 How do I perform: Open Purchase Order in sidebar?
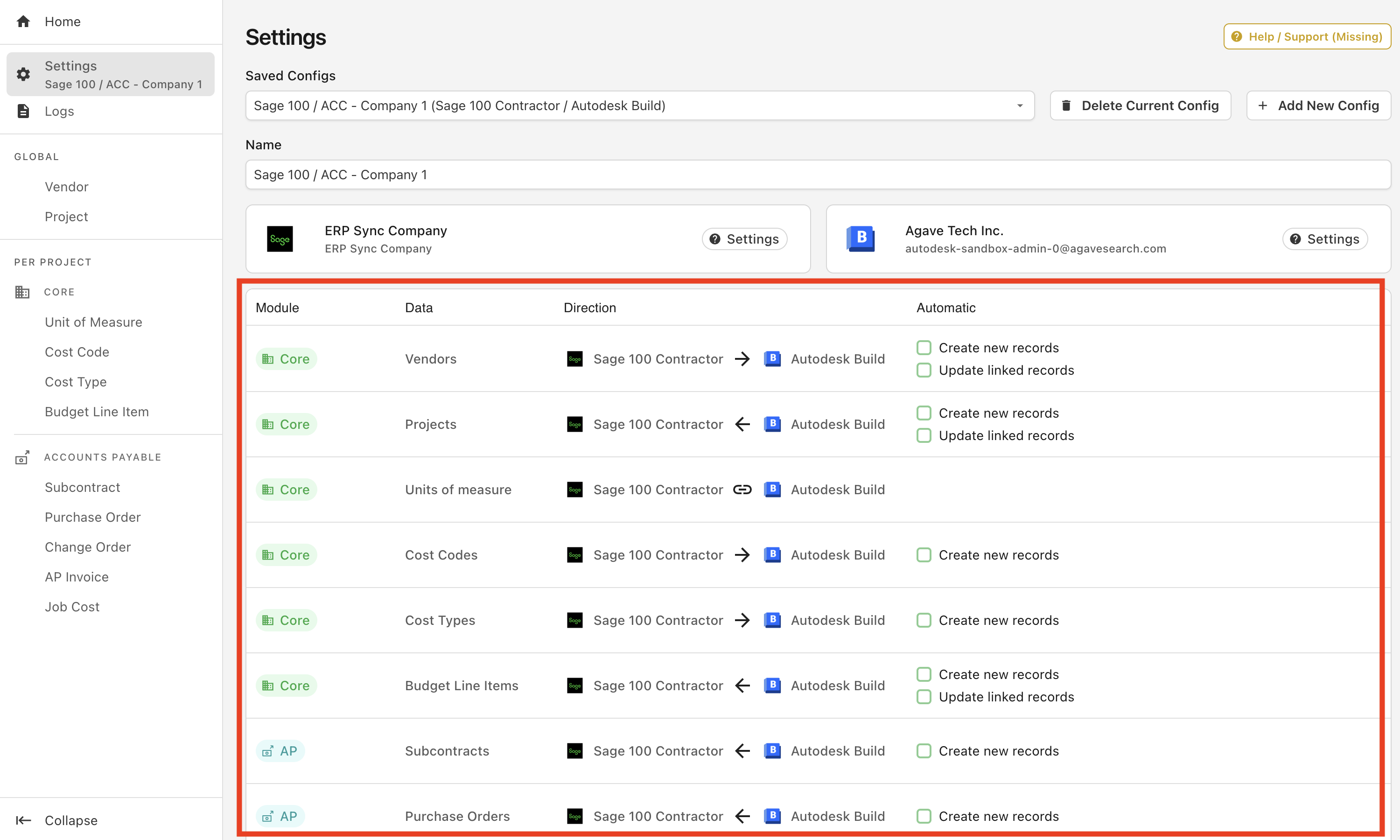[x=93, y=518]
